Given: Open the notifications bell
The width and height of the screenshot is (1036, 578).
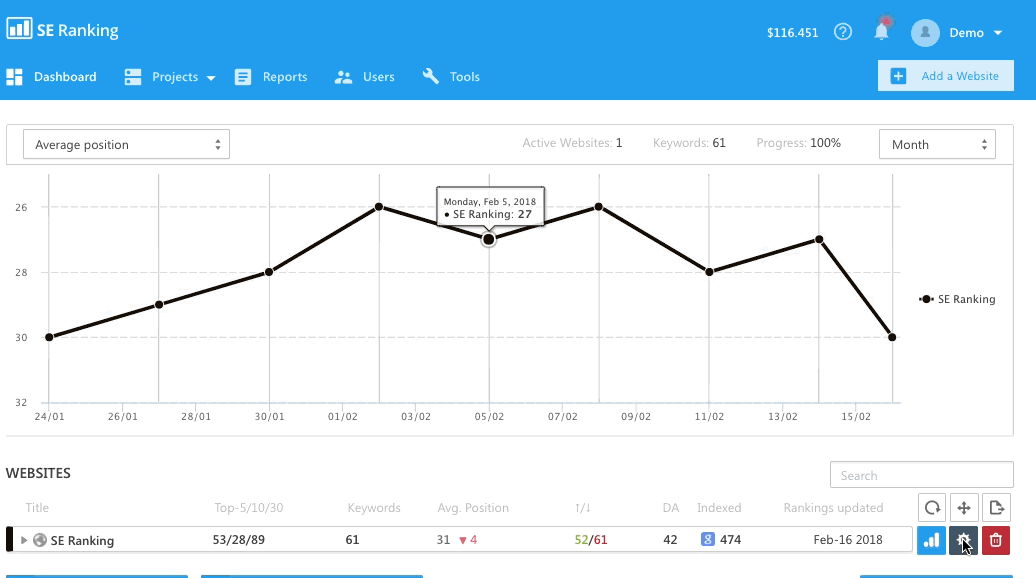Looking at the screenshot, I should pos(881,31).
